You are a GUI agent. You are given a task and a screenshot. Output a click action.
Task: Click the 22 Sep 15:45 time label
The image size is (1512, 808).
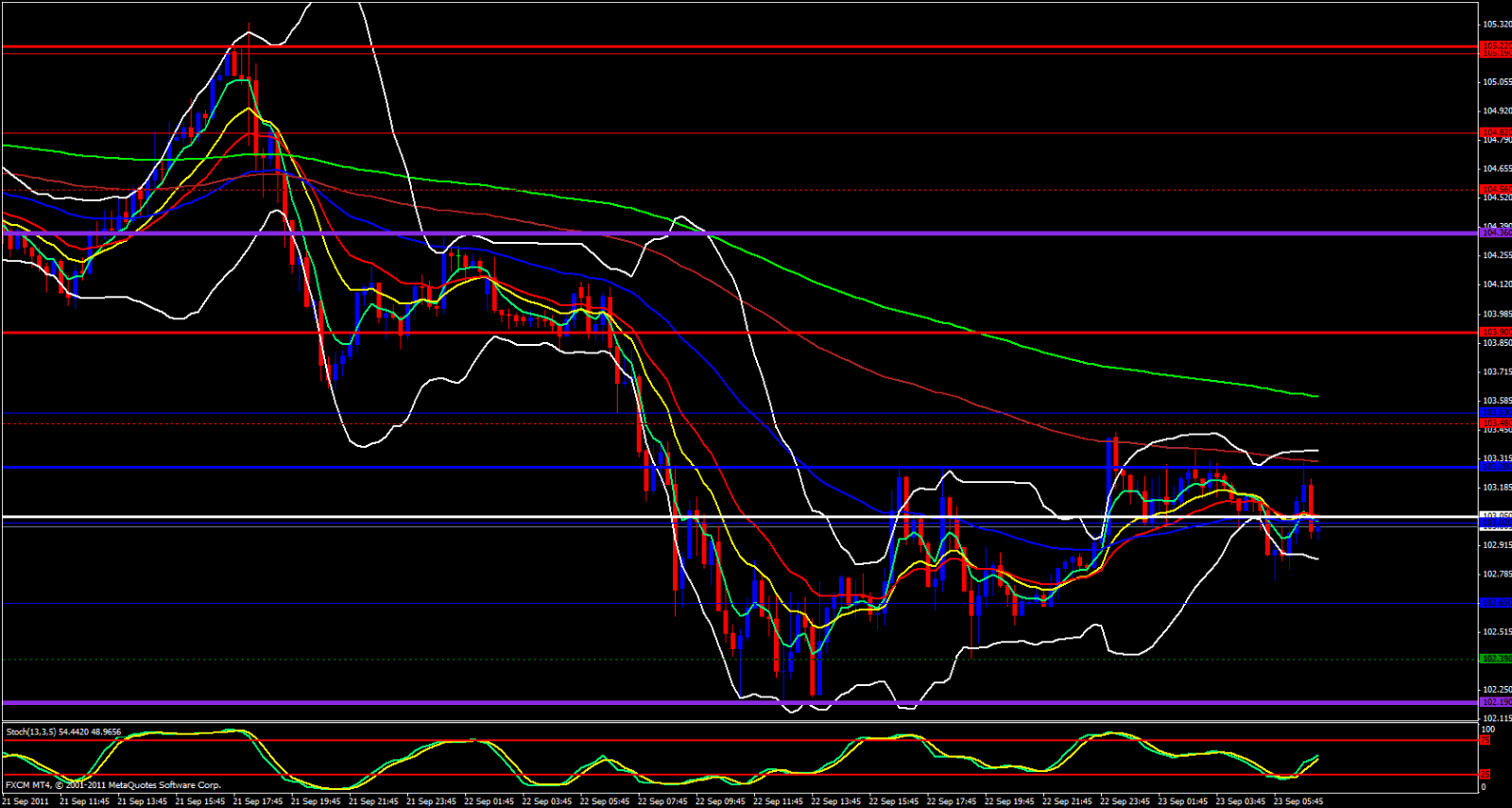(x=894, y=801)
